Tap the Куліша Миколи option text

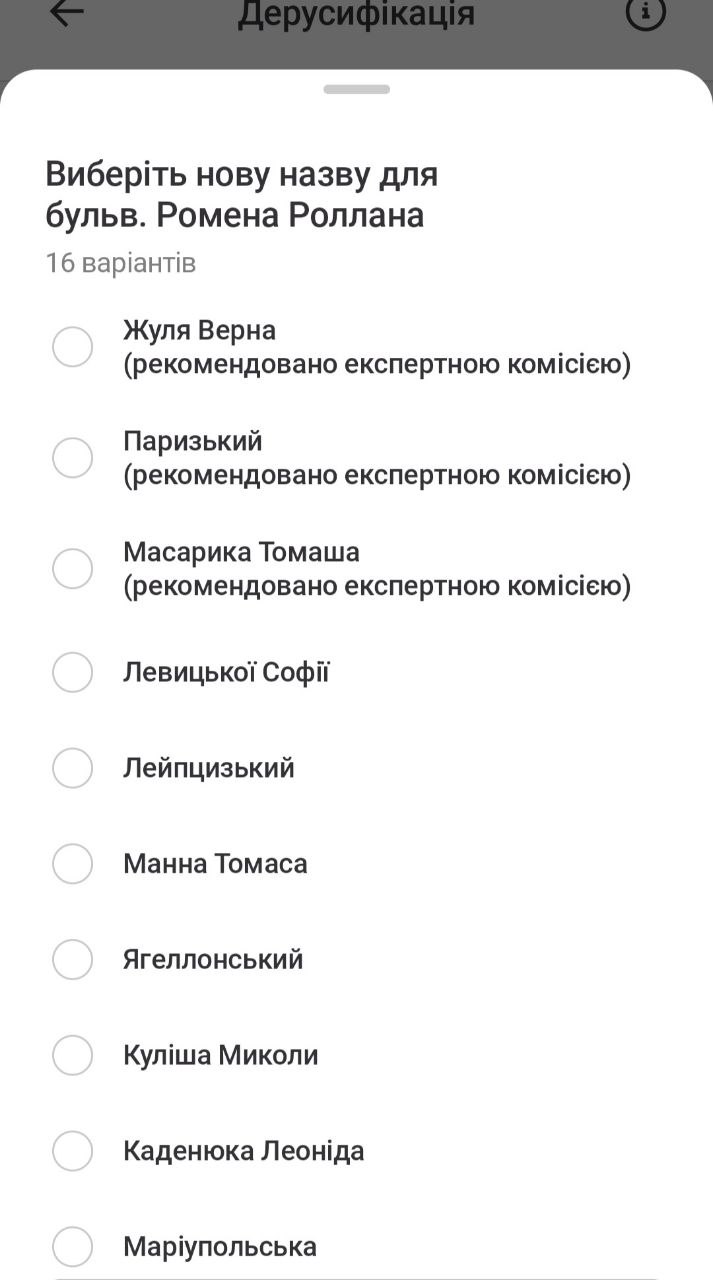tap(220, 1055)
